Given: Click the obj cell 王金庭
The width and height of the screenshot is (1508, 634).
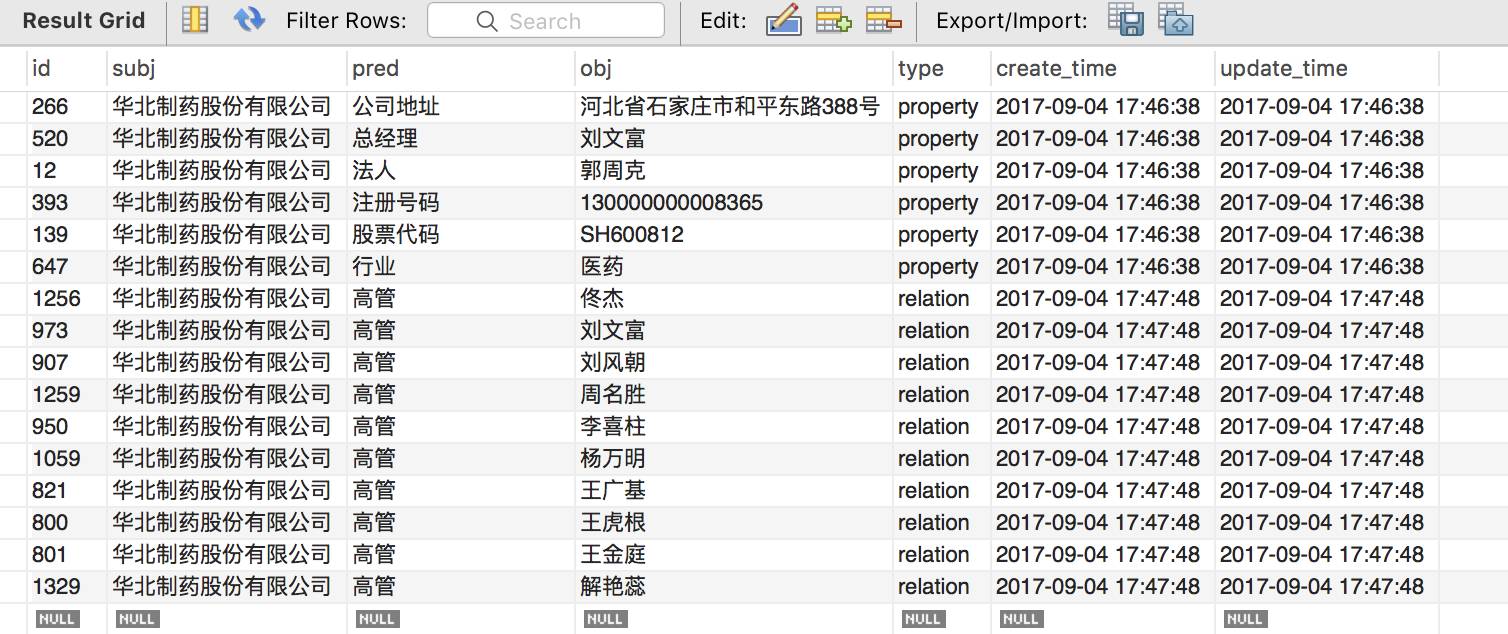Looking at the screenshot, I should click(734, 555).
